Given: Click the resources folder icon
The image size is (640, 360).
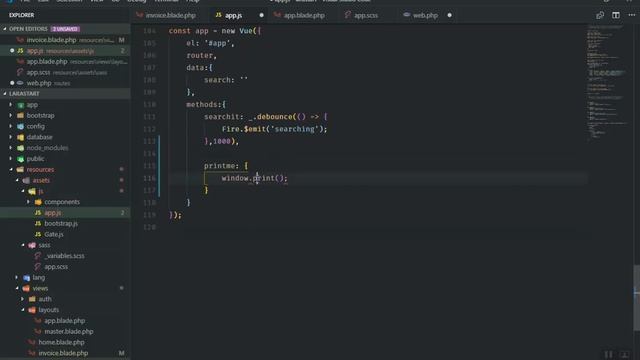Looking at the screenshot, I should coord(20,169).
